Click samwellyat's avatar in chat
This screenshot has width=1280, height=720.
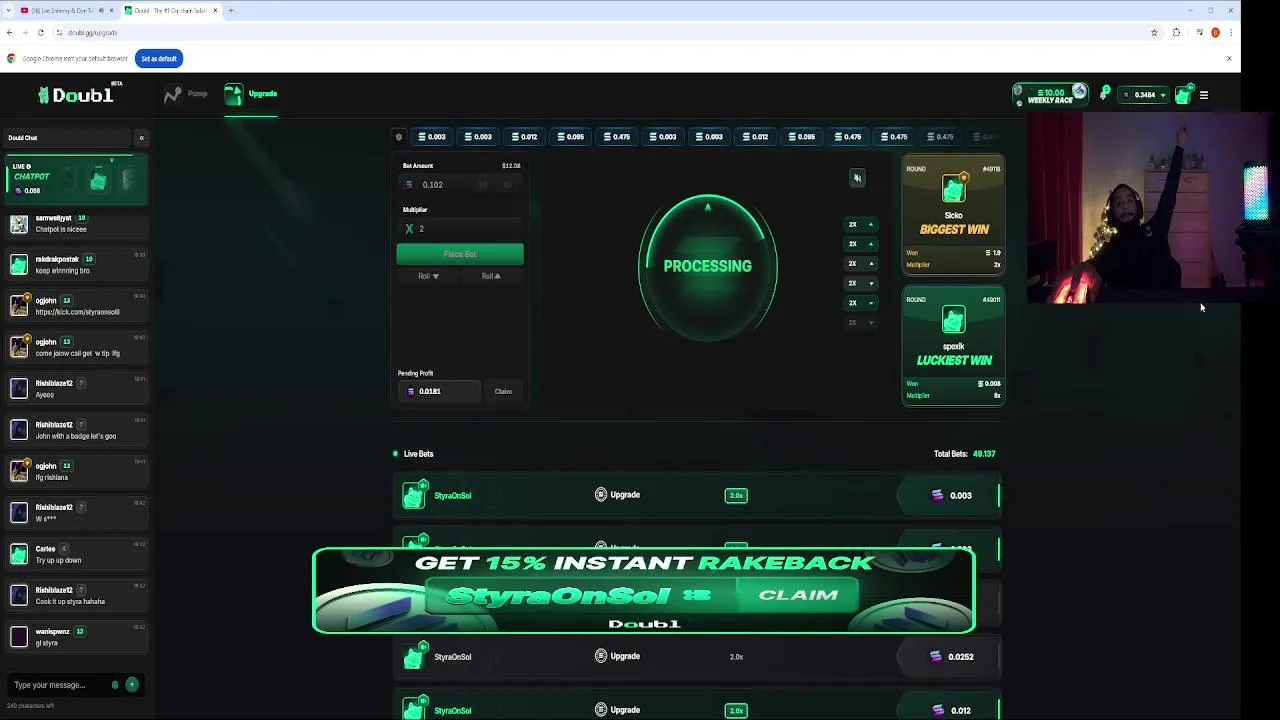pos(19,224)
